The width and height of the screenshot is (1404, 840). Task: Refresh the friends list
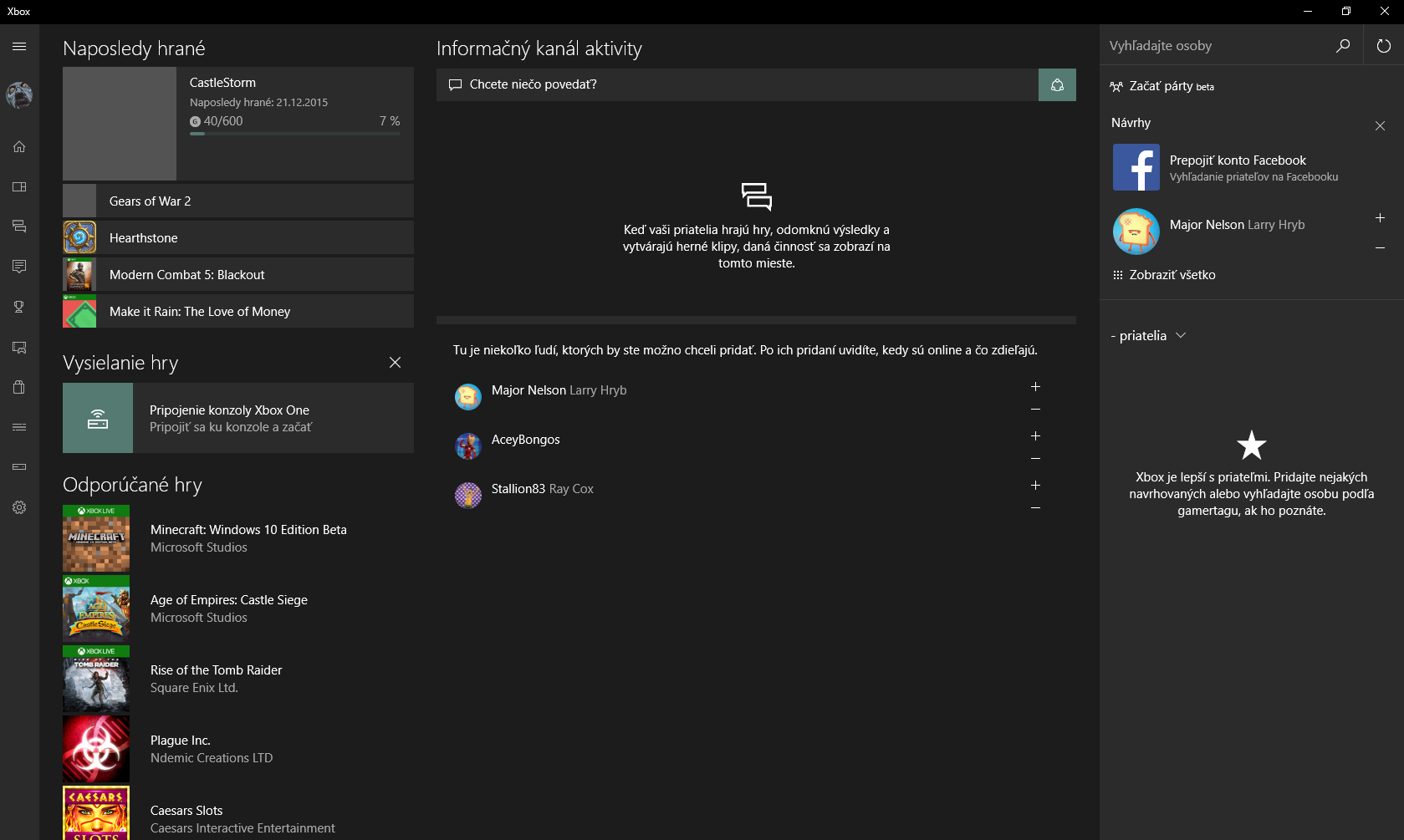pyautogui.click(x=1384, y=46)
